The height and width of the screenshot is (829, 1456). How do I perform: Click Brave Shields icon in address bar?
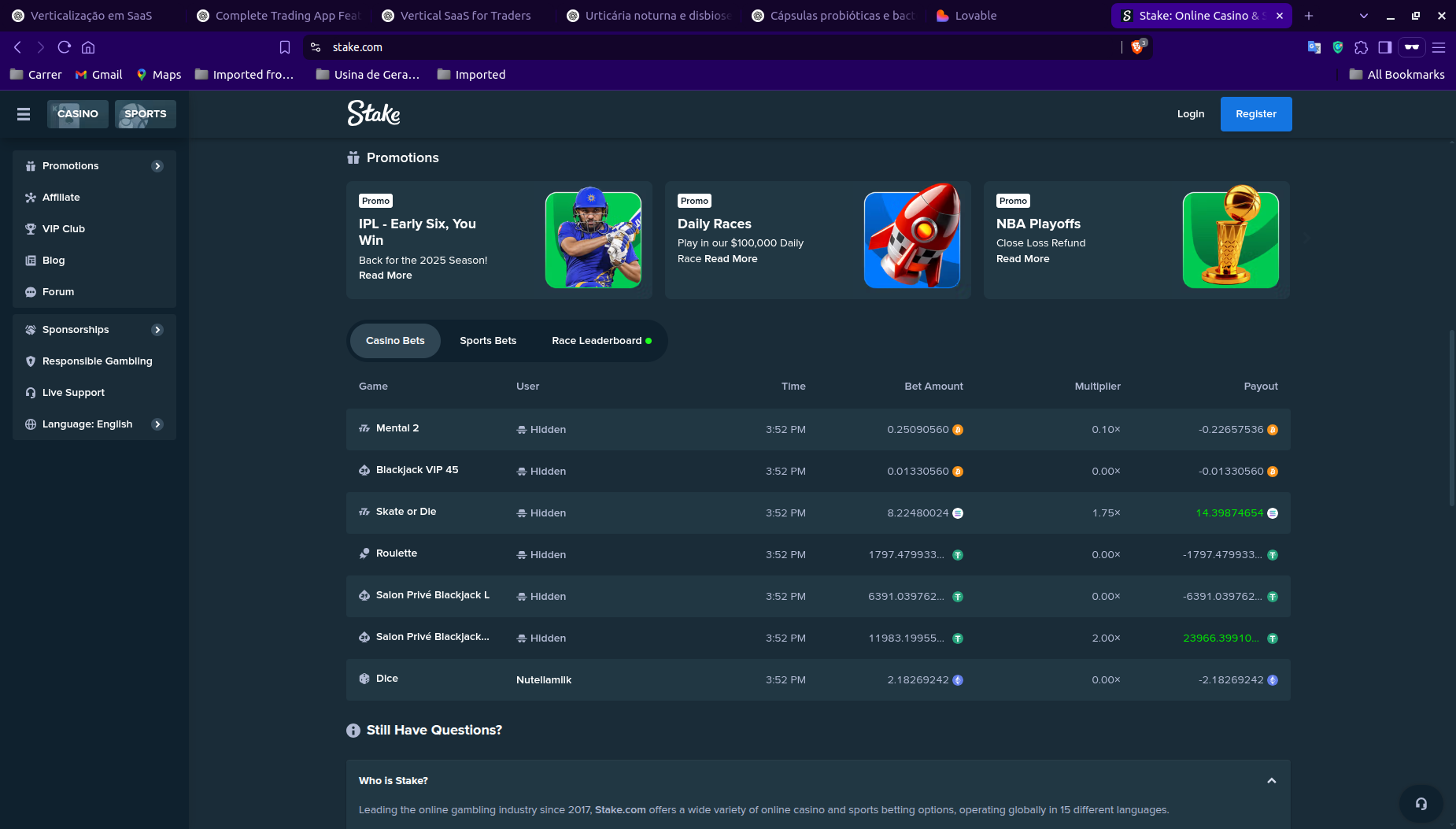click(x=1137, y=47)
